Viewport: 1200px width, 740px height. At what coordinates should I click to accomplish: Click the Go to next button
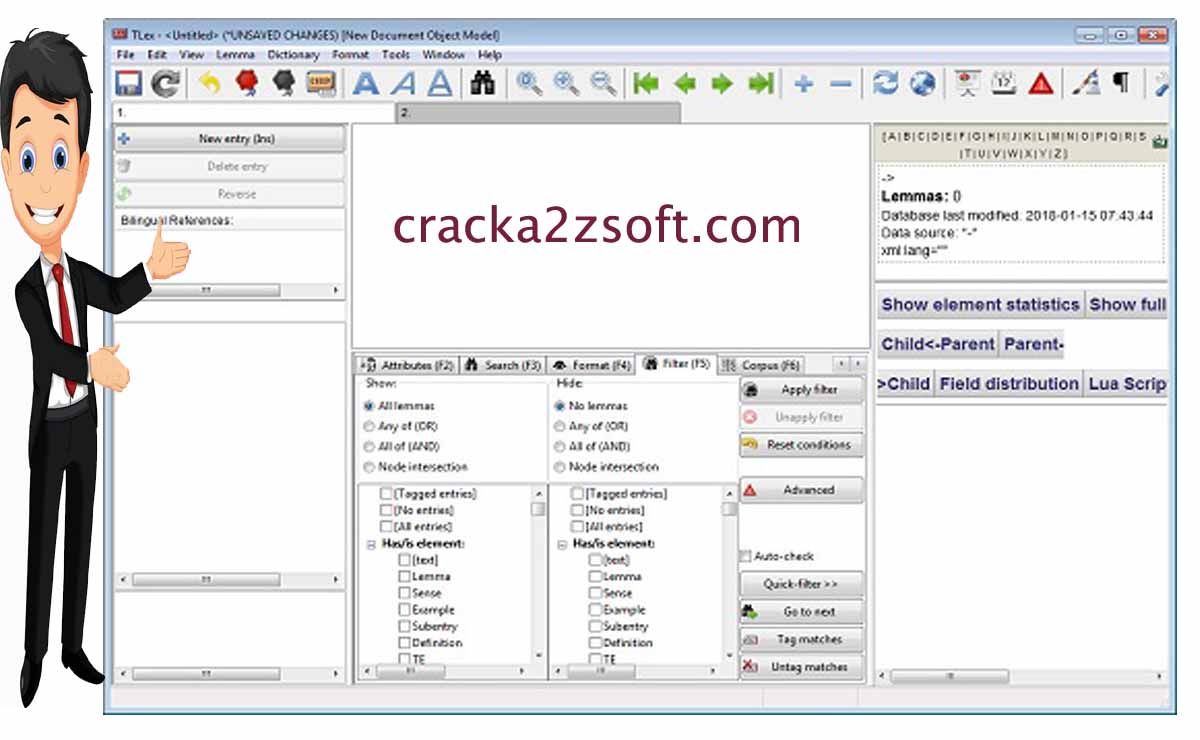[x=801, y=612]
